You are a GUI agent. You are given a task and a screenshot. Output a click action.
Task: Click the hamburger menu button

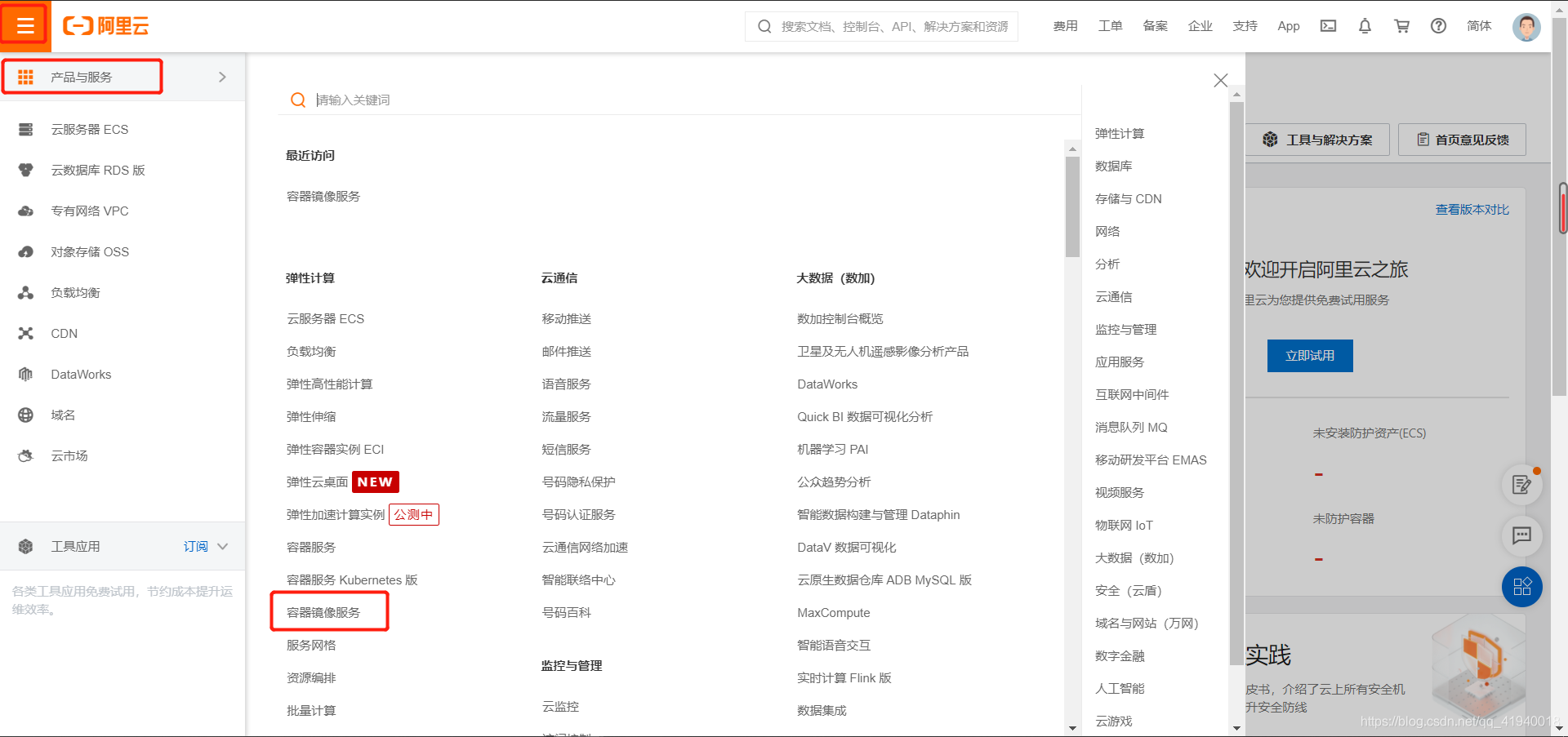coord(25,25)
